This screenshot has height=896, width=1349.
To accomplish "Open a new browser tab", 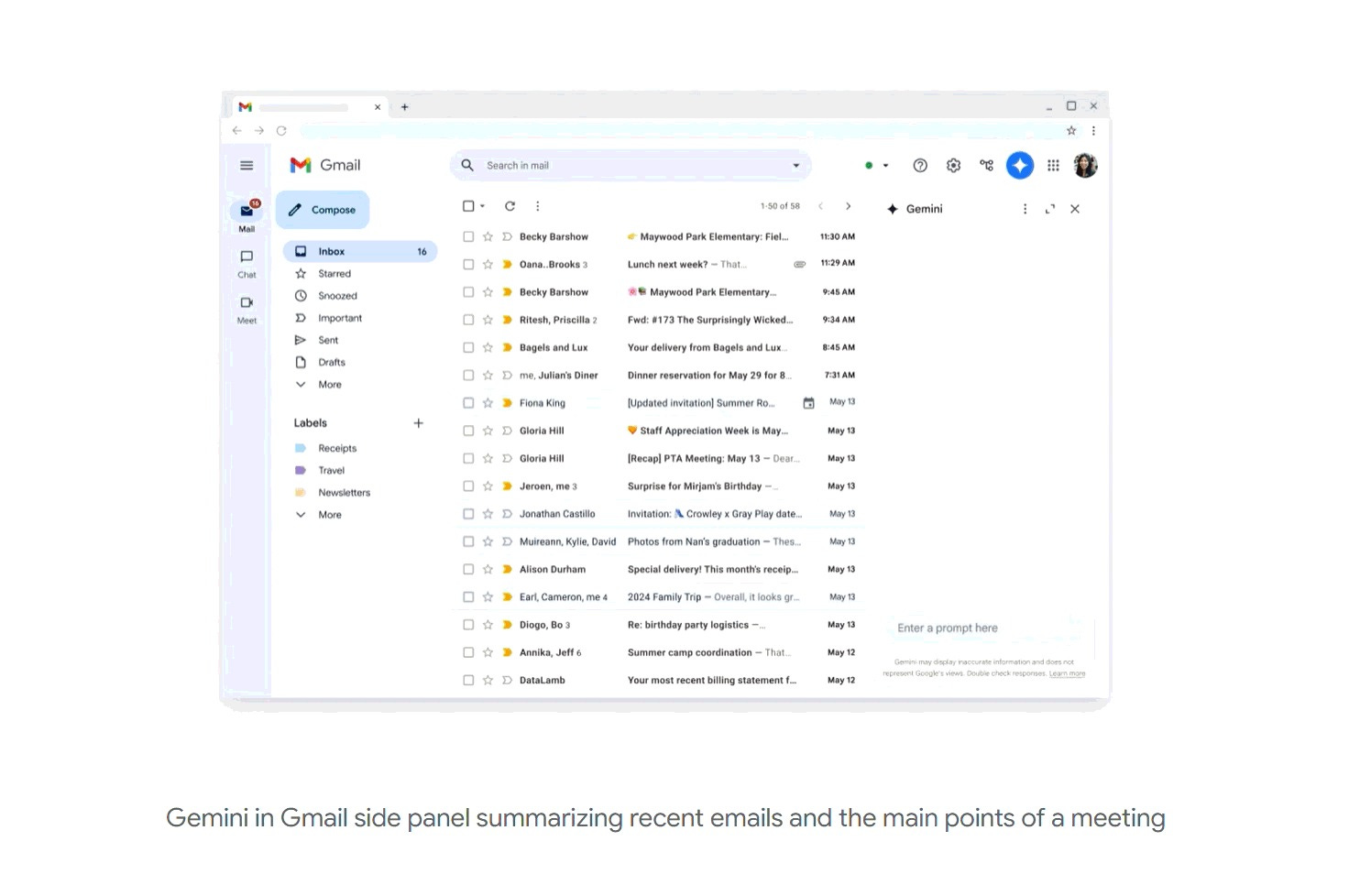I will click(404, 107).
